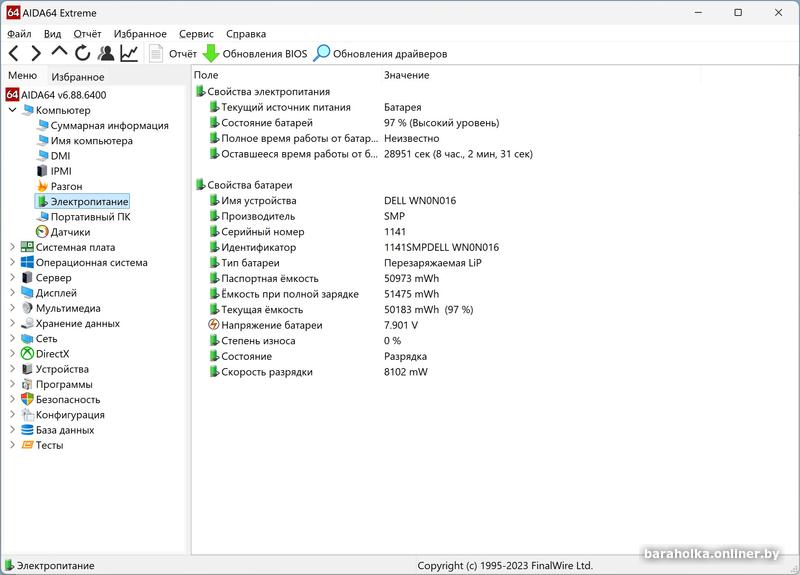This screenshot has height=575, width=800.
Task: Click the Сеть network icon
Action: click(x=27, y=338)
